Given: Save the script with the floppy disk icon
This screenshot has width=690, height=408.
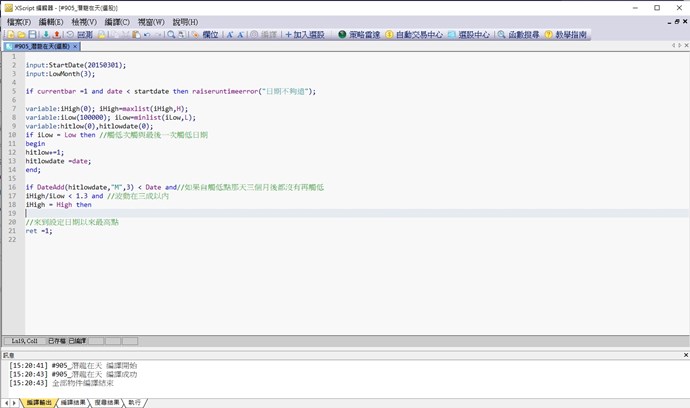Looking at the screenshot, I should click(x=33, y=34).
